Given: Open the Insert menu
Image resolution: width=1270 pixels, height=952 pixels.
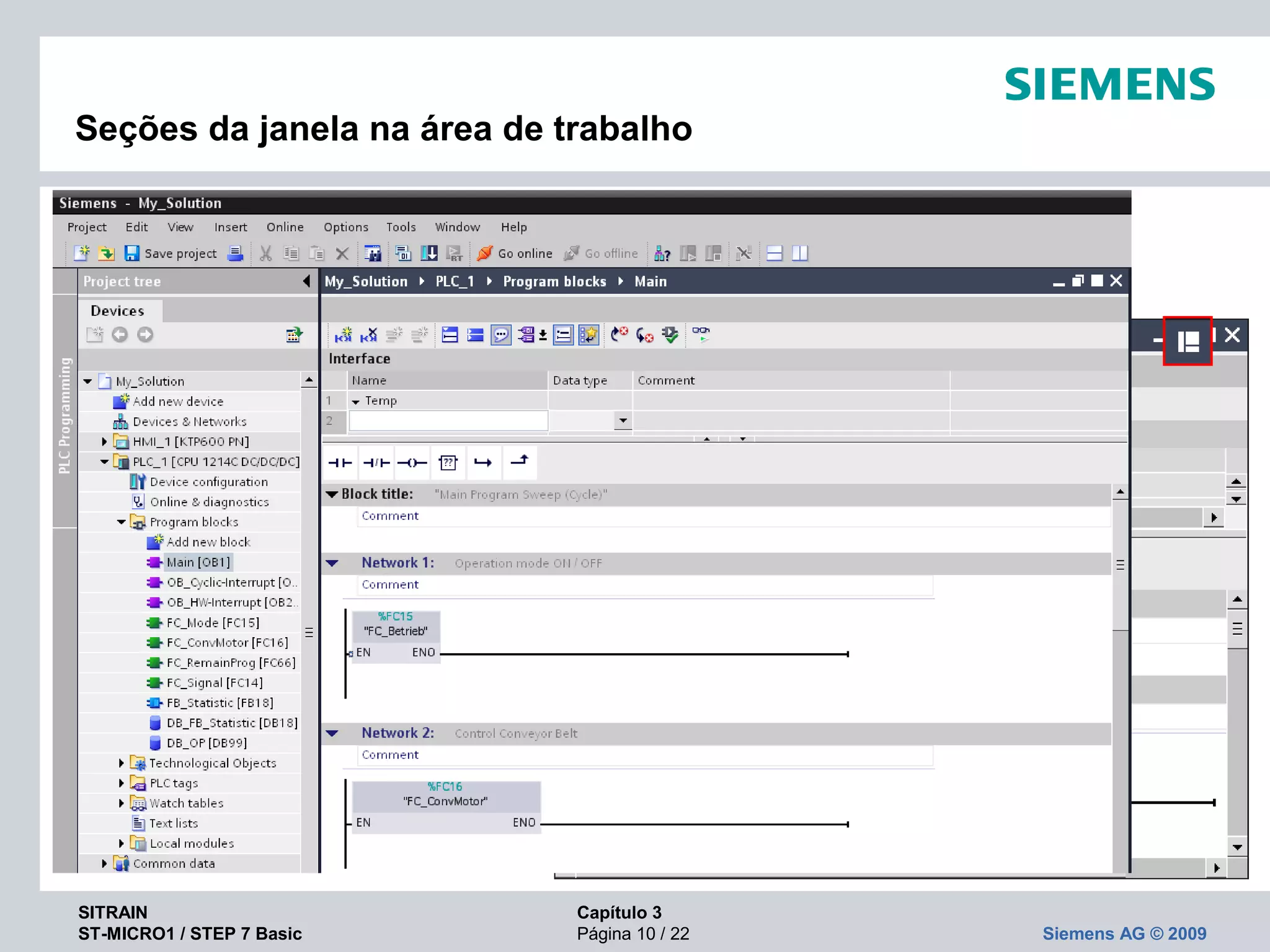Looking at the screenshot, I should (x=231, y=227).
